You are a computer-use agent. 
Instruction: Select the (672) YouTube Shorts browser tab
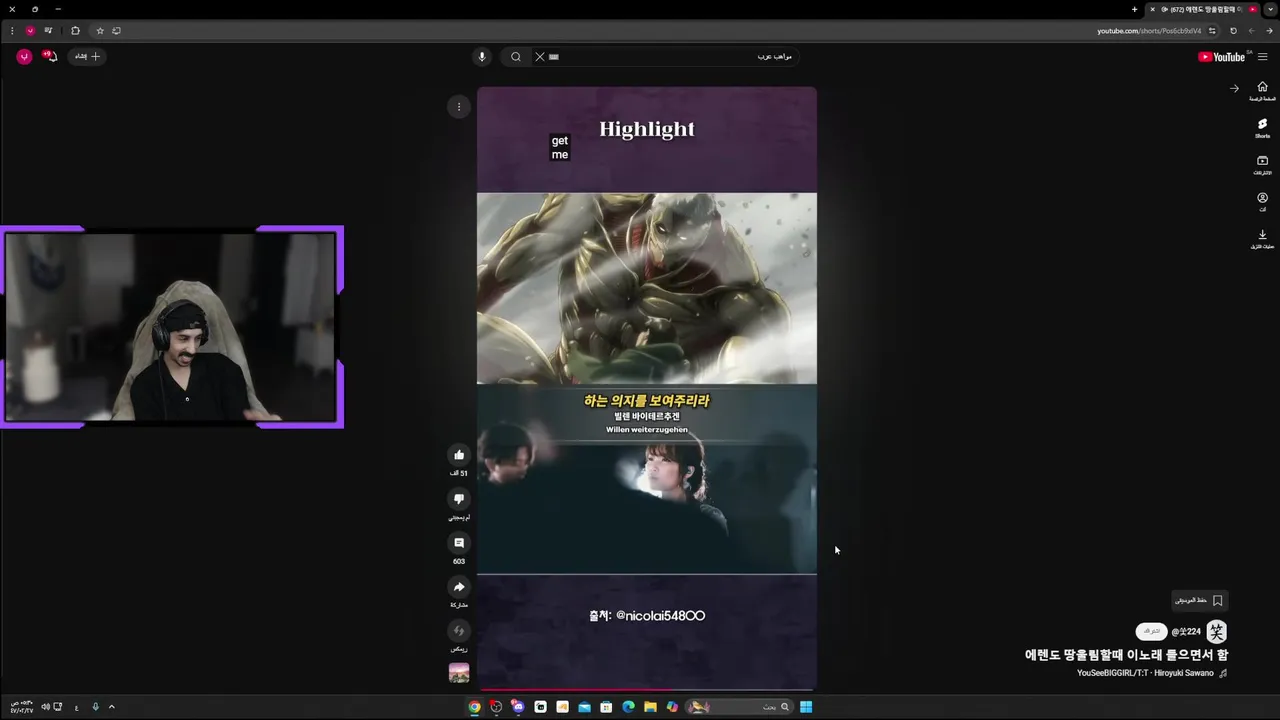click(1203, 9)
